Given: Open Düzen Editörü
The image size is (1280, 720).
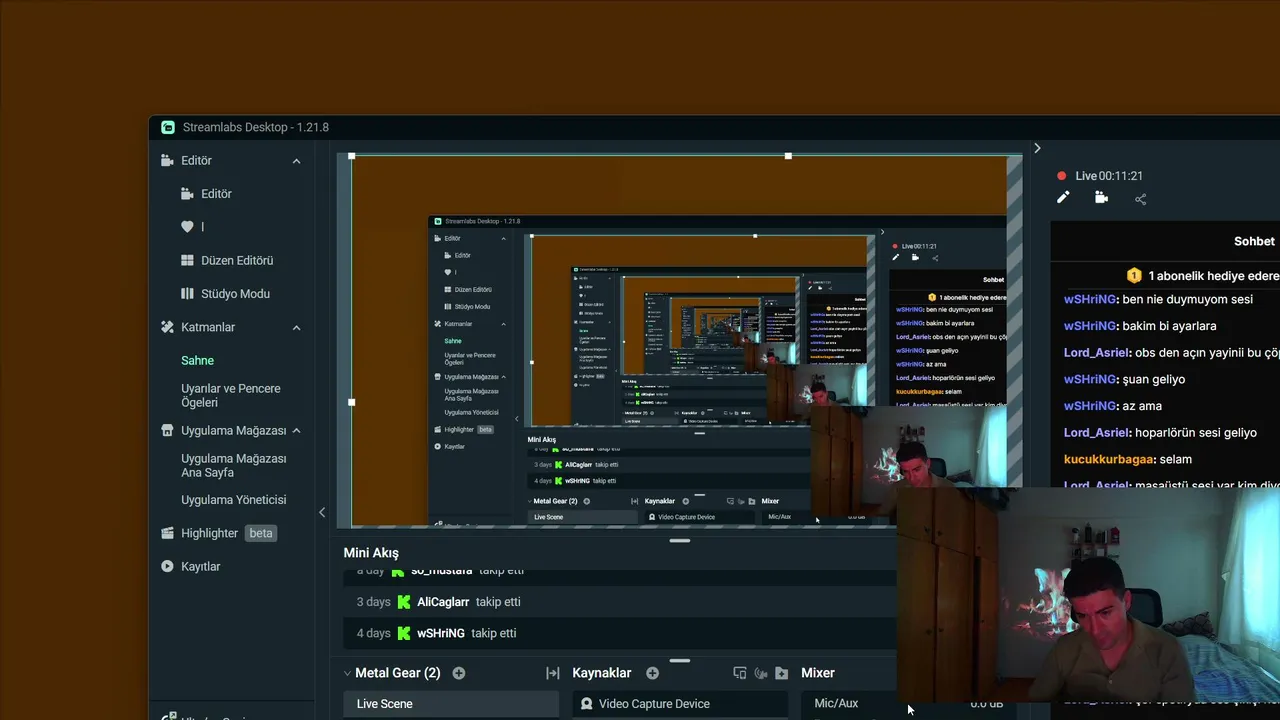Looking at the screenshot, I should (x=237, y=260).
